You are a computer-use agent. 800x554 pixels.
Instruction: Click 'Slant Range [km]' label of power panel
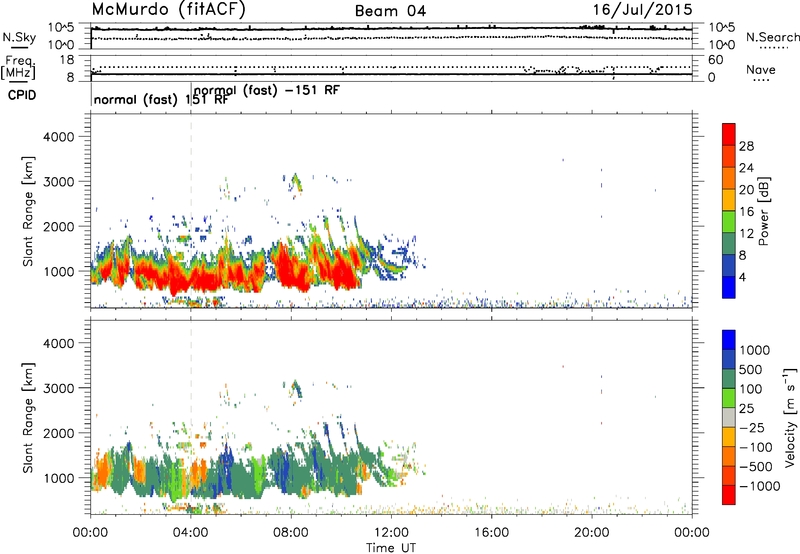[28, 211]
